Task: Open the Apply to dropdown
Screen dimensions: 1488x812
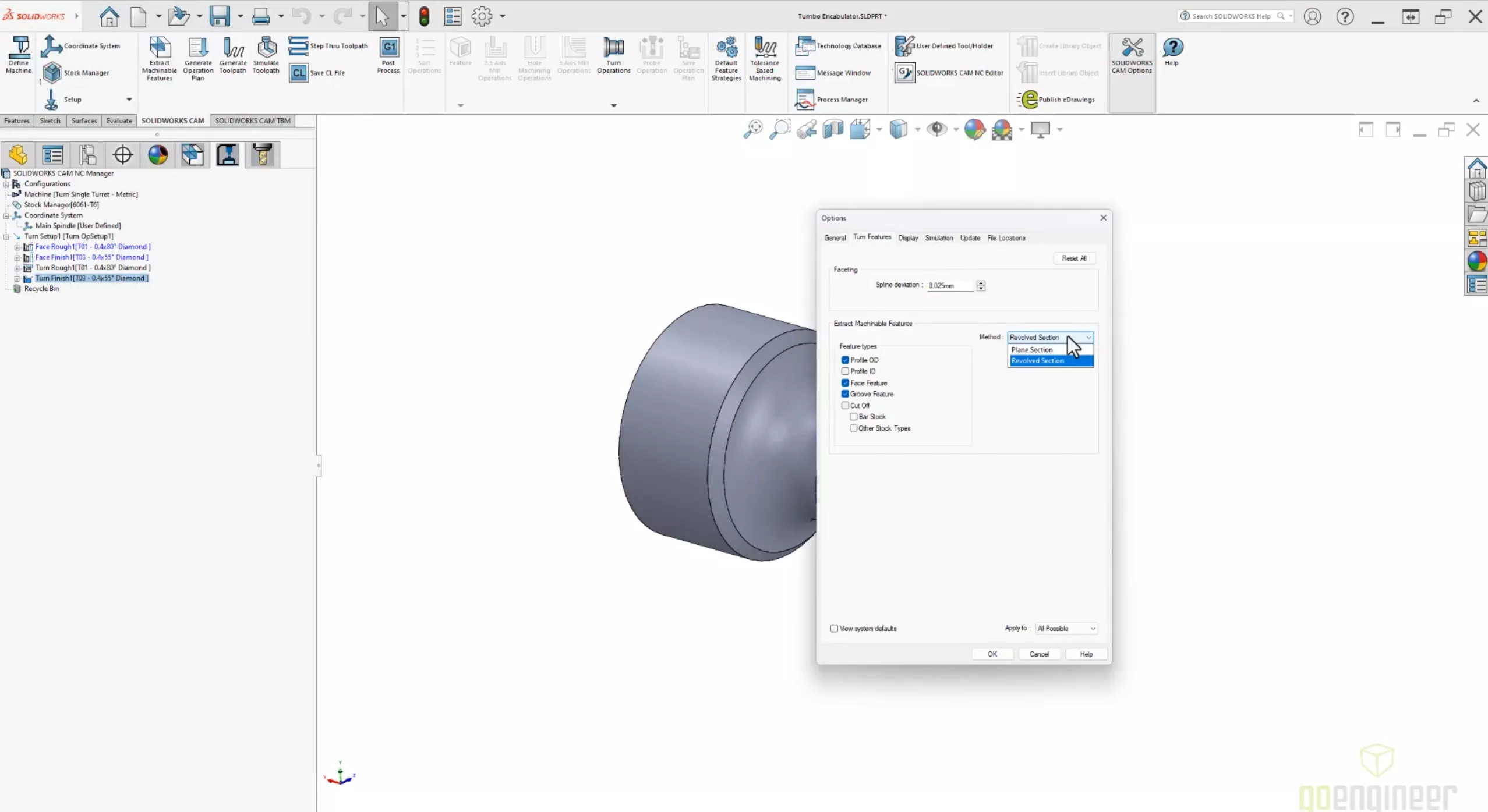Action: click(1066, 629)
